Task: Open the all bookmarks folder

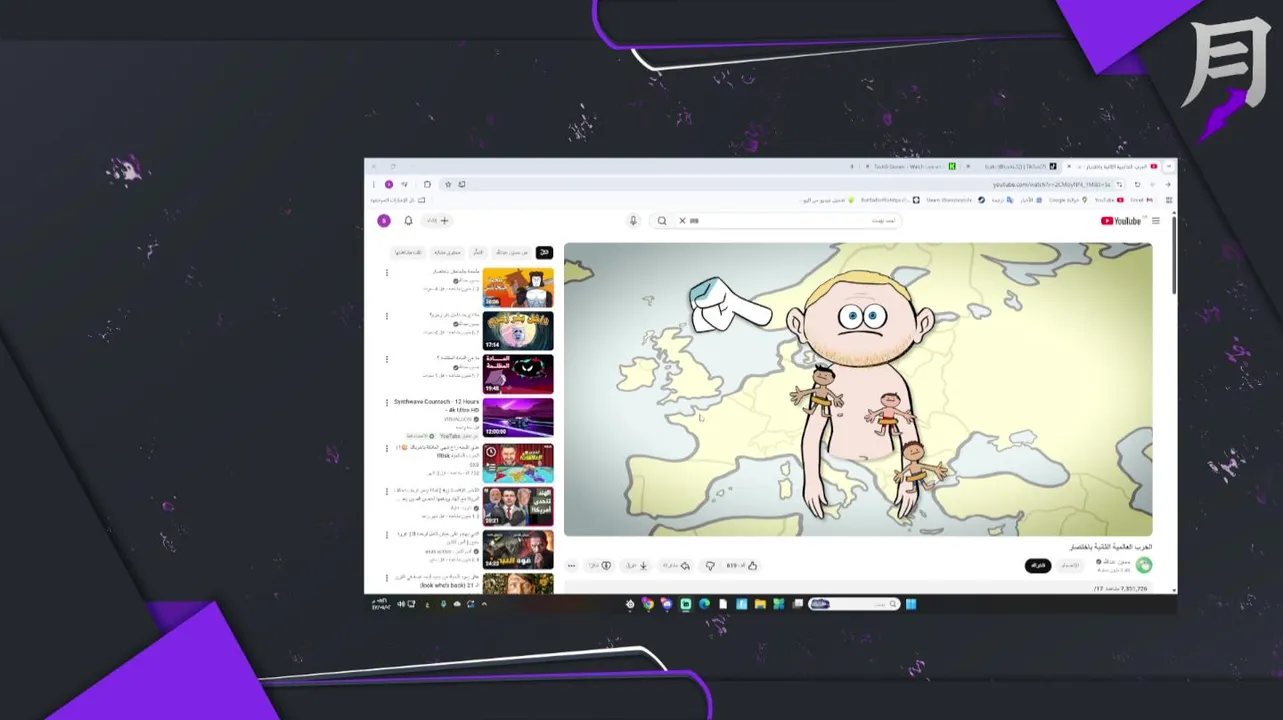Action: pyautogui.click(x=398, y=200)
